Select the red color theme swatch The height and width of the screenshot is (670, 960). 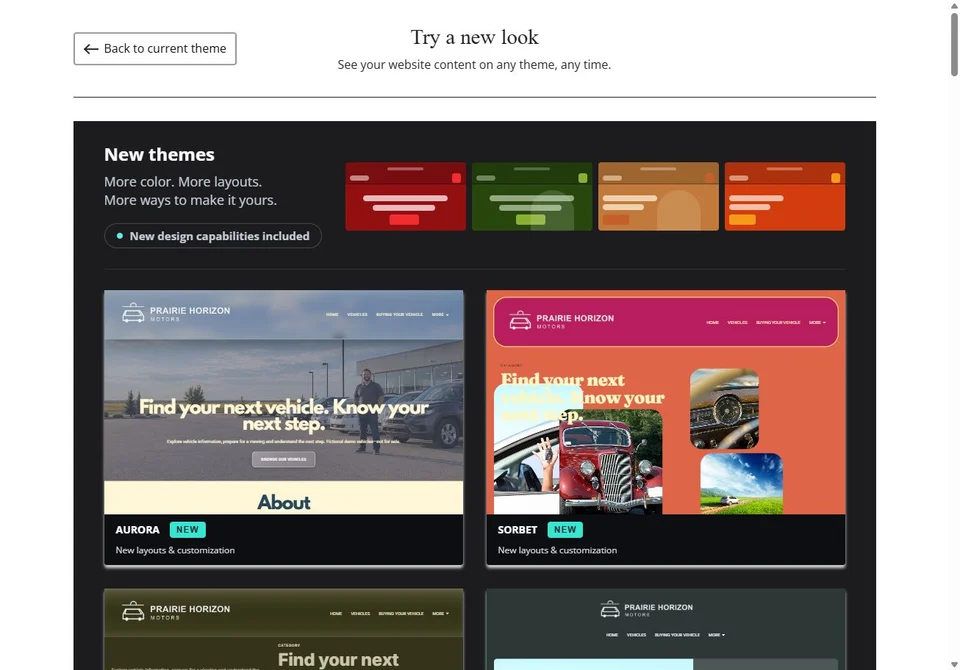click(x=405, y=197)
